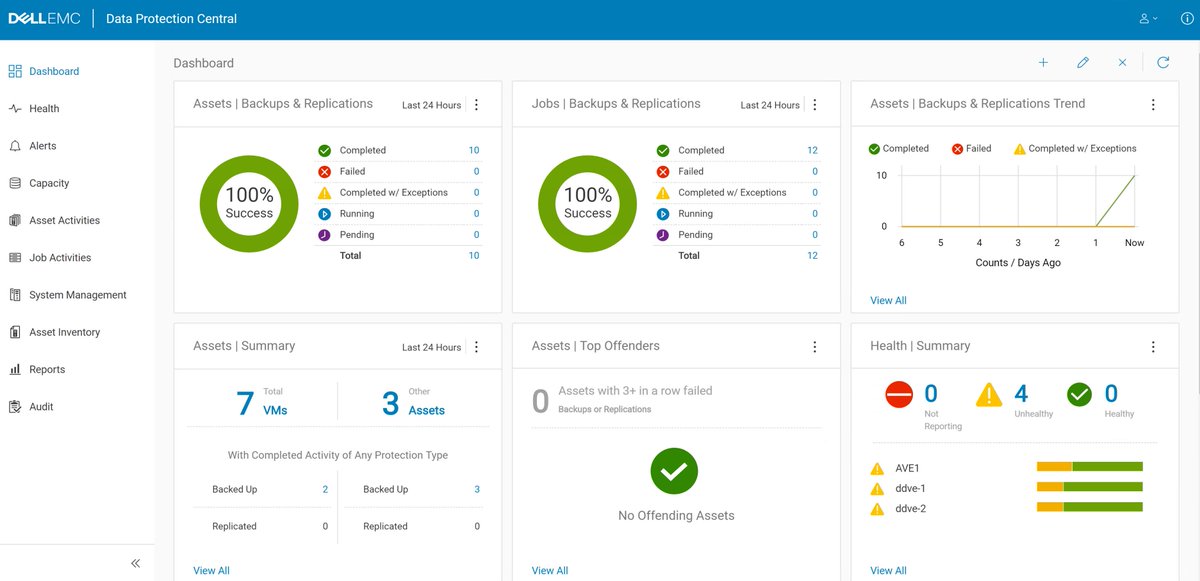The height and width of the screenshot is (581, 1200).
Task: Open the Audit section in the sidebar
Action: [39, 406]
